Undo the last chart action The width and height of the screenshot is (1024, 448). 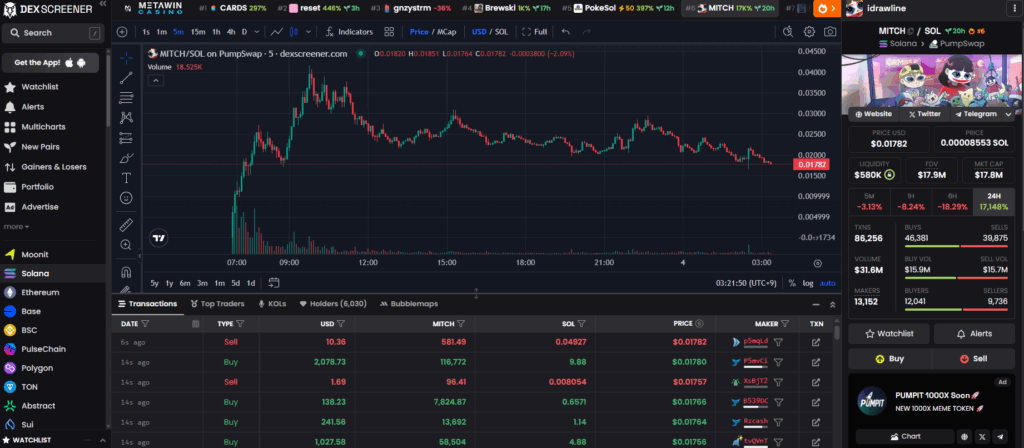(566, 31)
